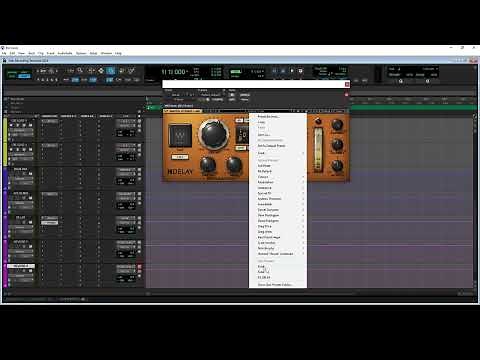The width and height of the screenshot is (480, 360).
Task: Click the highlighted insert slot on the fifth track
Action: [x=50, y=223]
